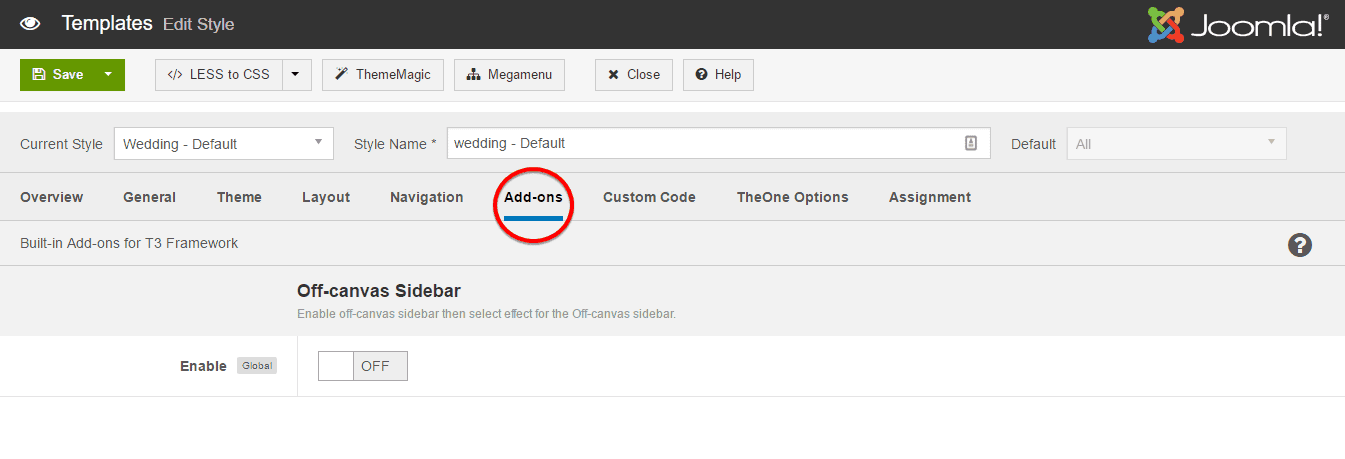The image size is (1345, 459).
Task: Click the Global badge next to Enable
Action: [256, 366]
